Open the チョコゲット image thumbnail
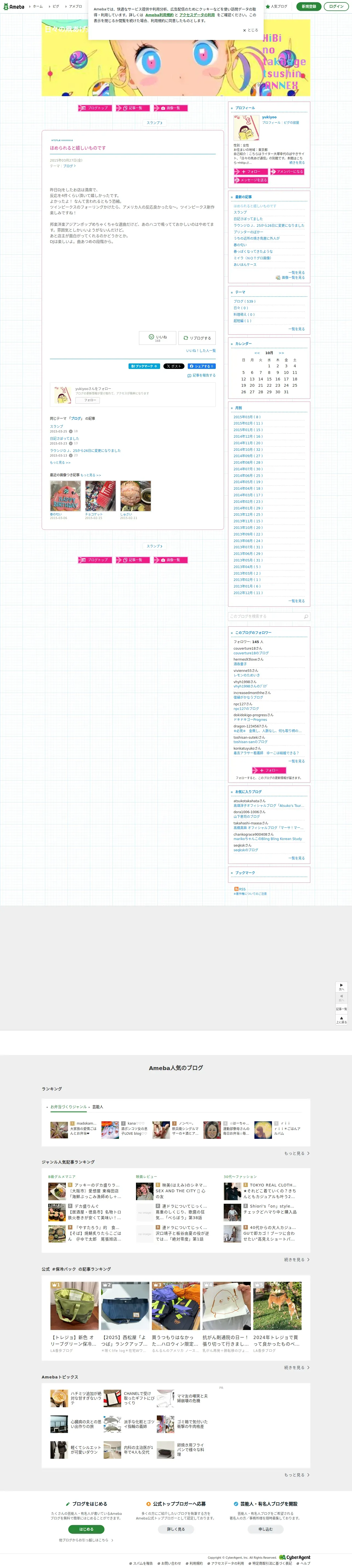The height and width of the screenshot is (1568, 352). pos(101,496)
